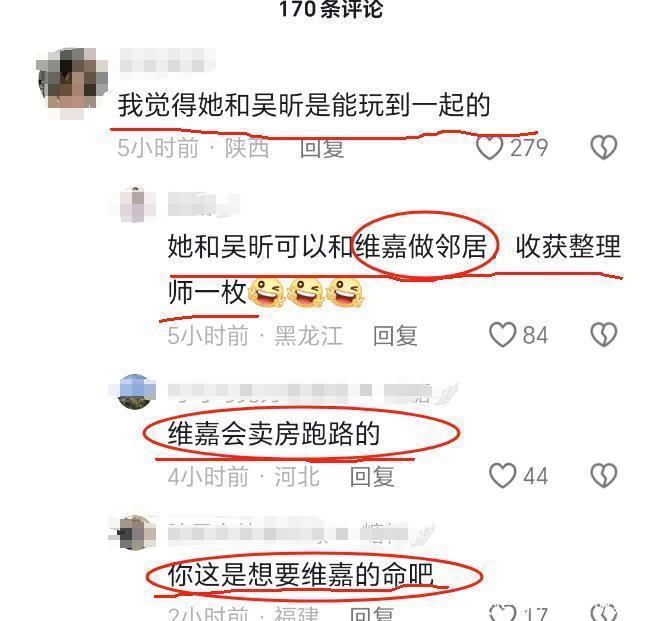
Task: Reply to the 河北 comment
Action: coord(372,477)
